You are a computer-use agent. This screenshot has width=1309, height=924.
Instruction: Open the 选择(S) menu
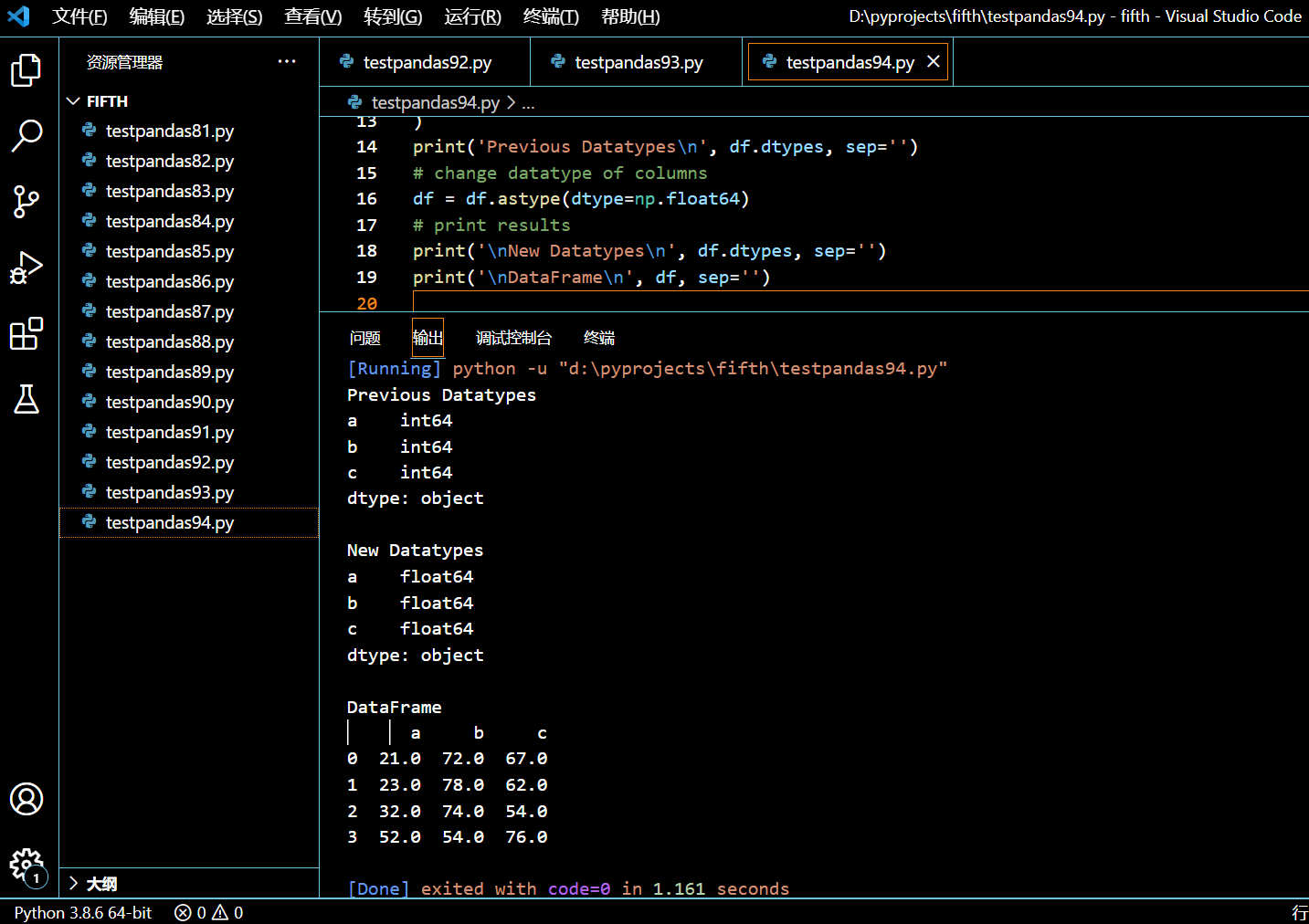[235, 16]
